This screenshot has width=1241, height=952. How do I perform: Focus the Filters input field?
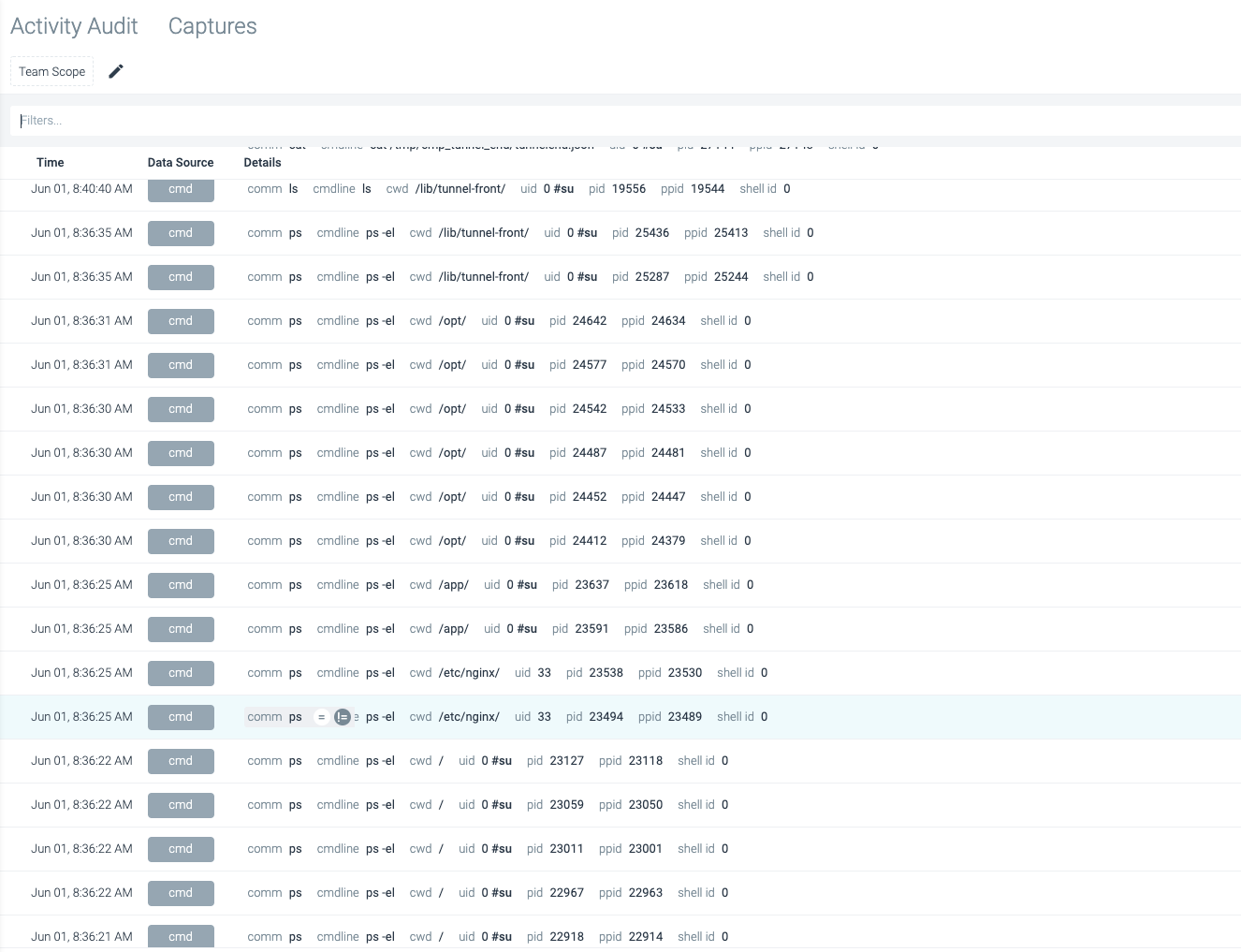pyautogui.click(x=627, y=120)
